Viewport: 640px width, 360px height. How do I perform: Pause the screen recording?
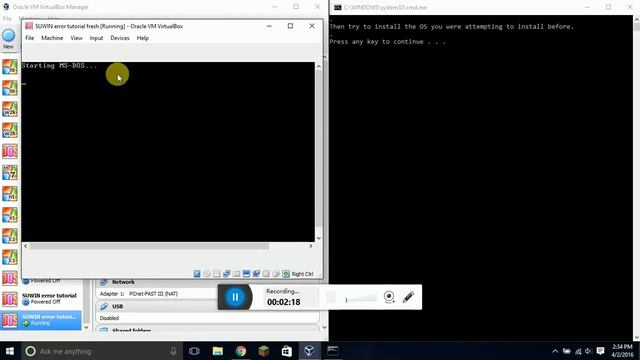[235, 297]
